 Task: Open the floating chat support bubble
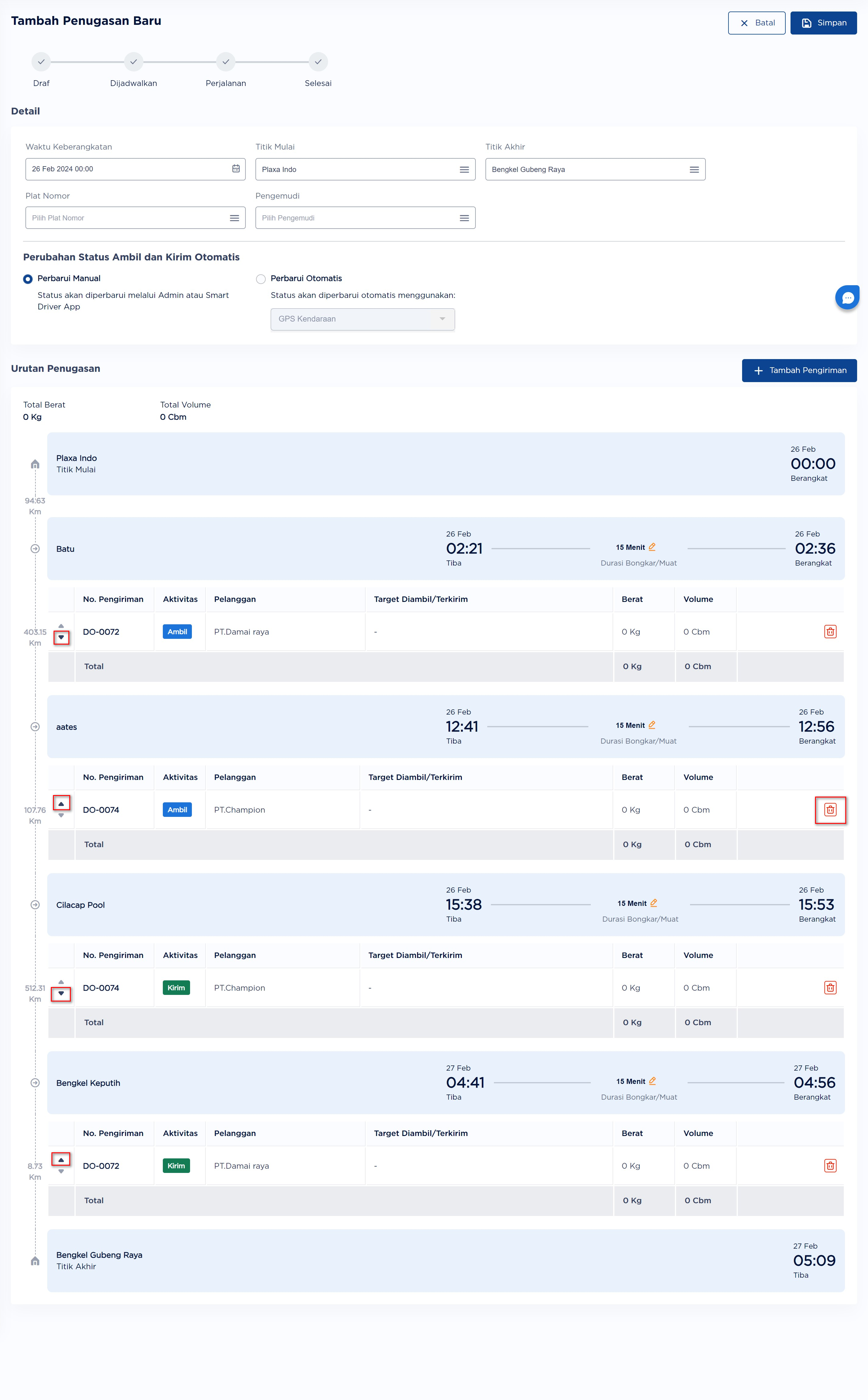(x=847, y=297)
